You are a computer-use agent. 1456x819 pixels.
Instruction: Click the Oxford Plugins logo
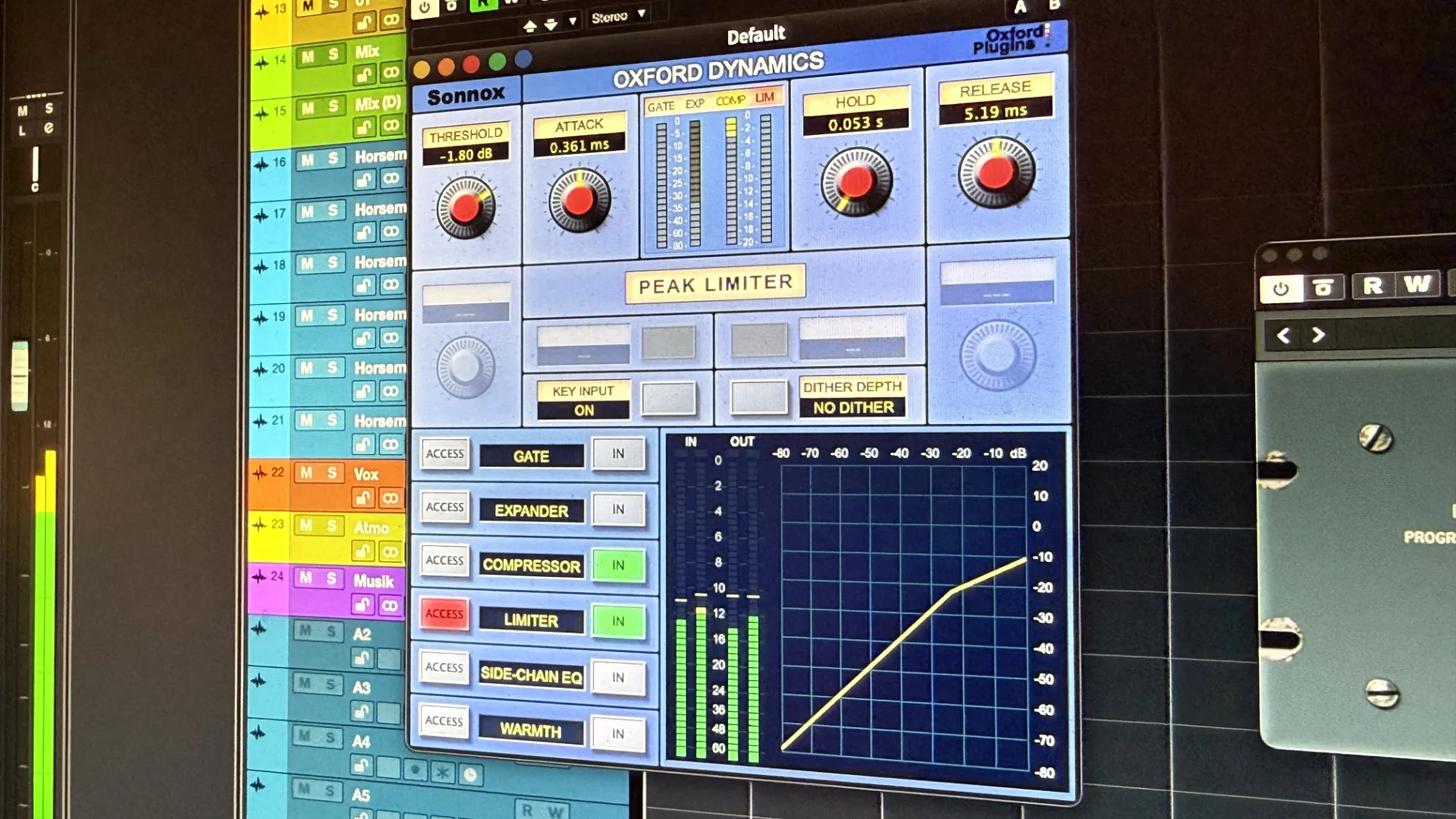1011,39
